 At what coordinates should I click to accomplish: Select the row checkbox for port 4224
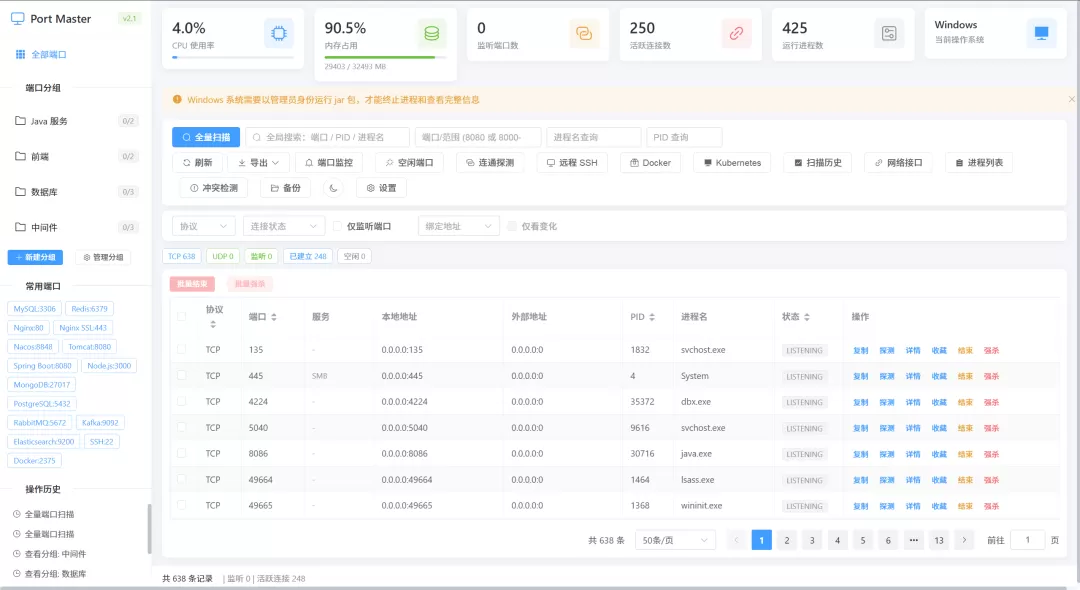[181, 401]
